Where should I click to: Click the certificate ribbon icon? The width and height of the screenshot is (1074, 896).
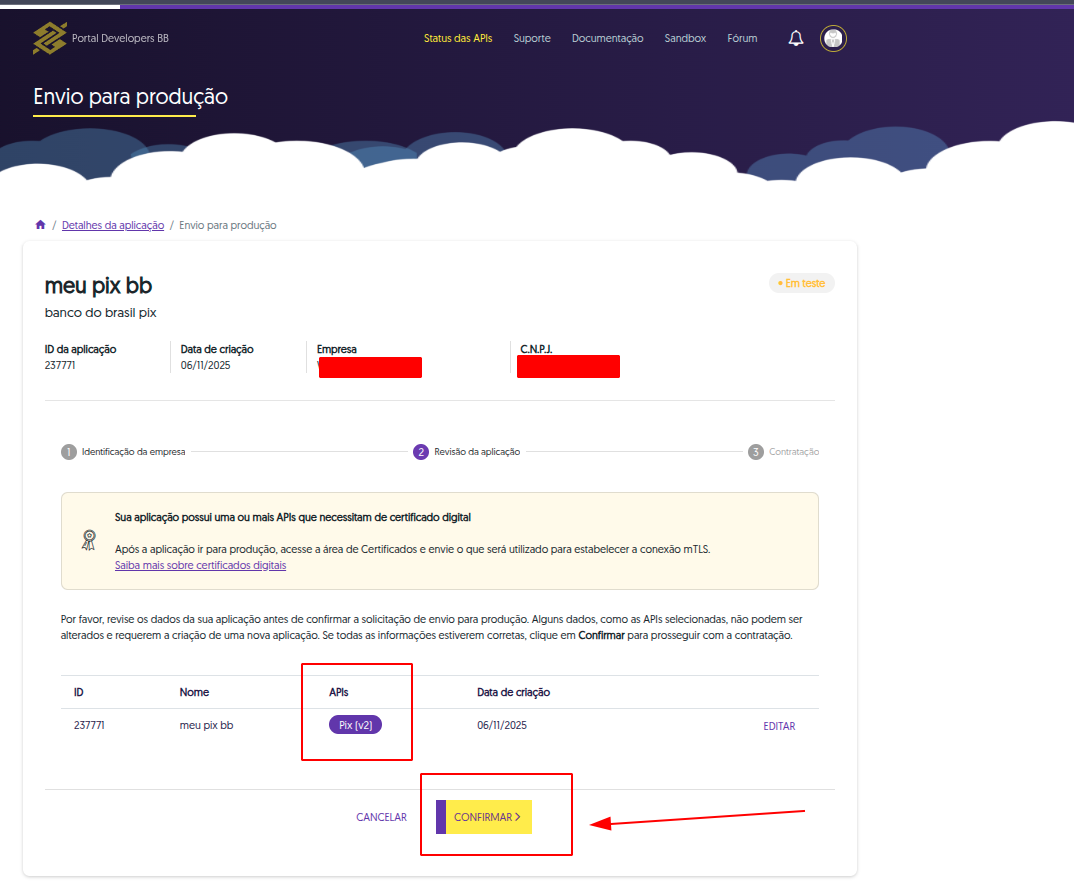click(x=89, y=540)
